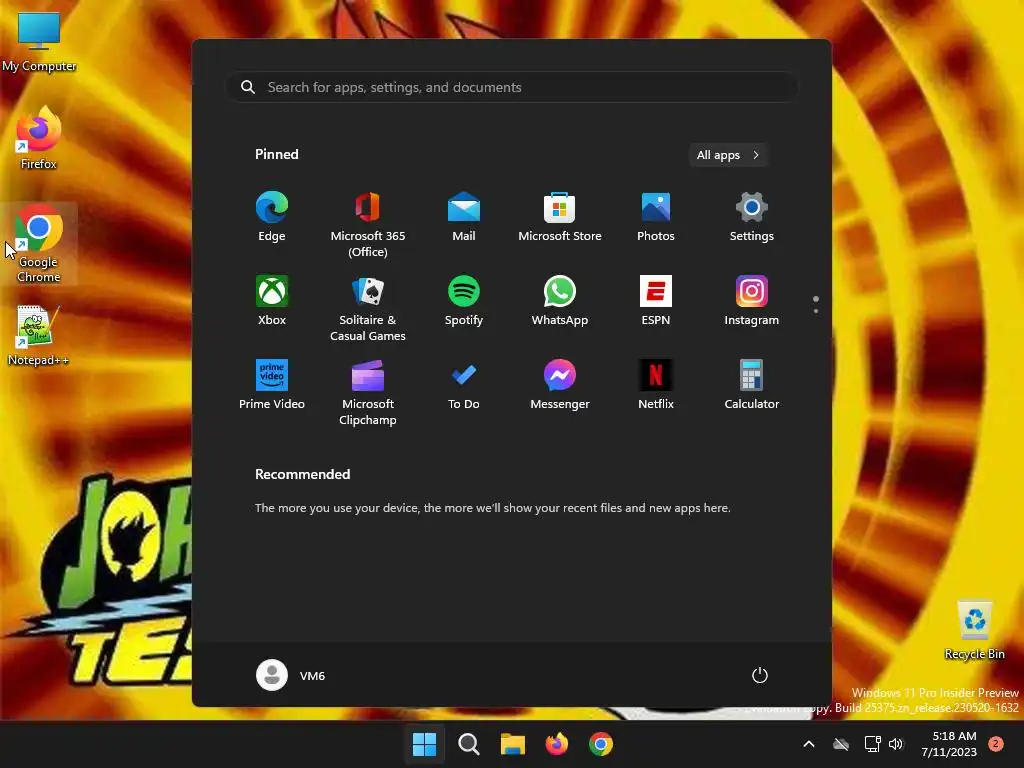
Task: Open the Mail app
Action: tap(464, 217)
